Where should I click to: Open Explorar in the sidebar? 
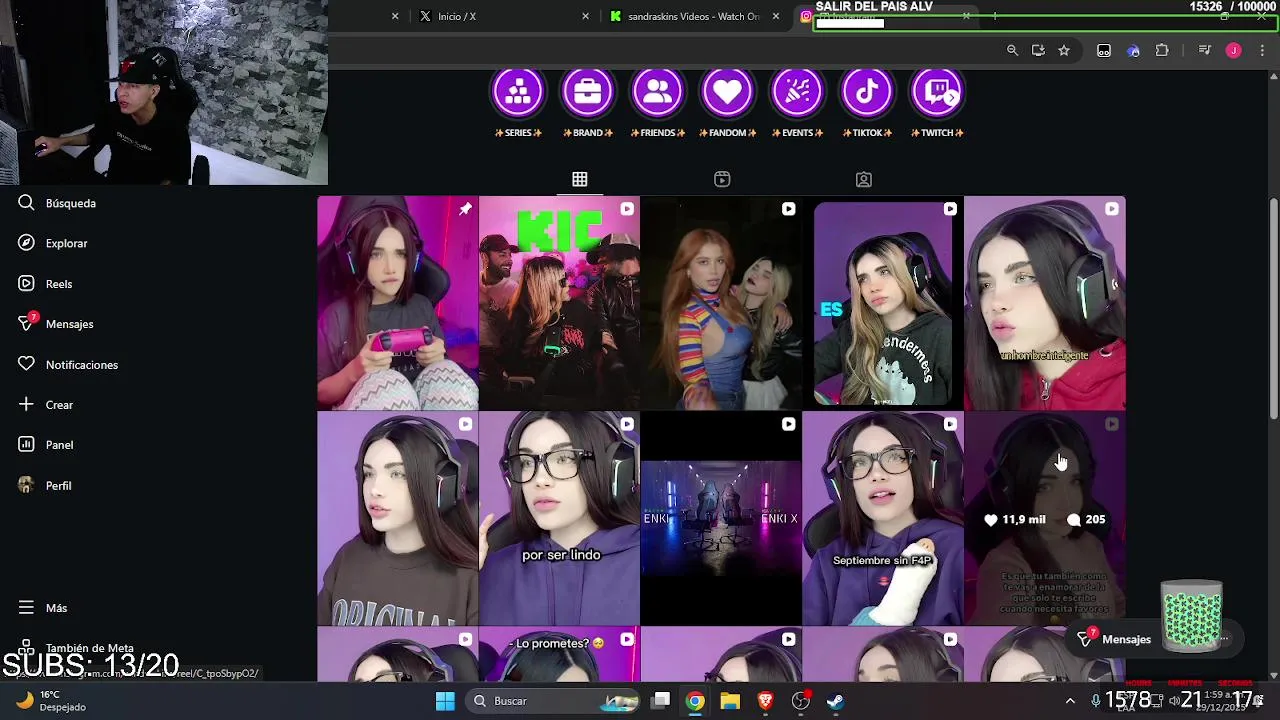(x=54, y=243)
